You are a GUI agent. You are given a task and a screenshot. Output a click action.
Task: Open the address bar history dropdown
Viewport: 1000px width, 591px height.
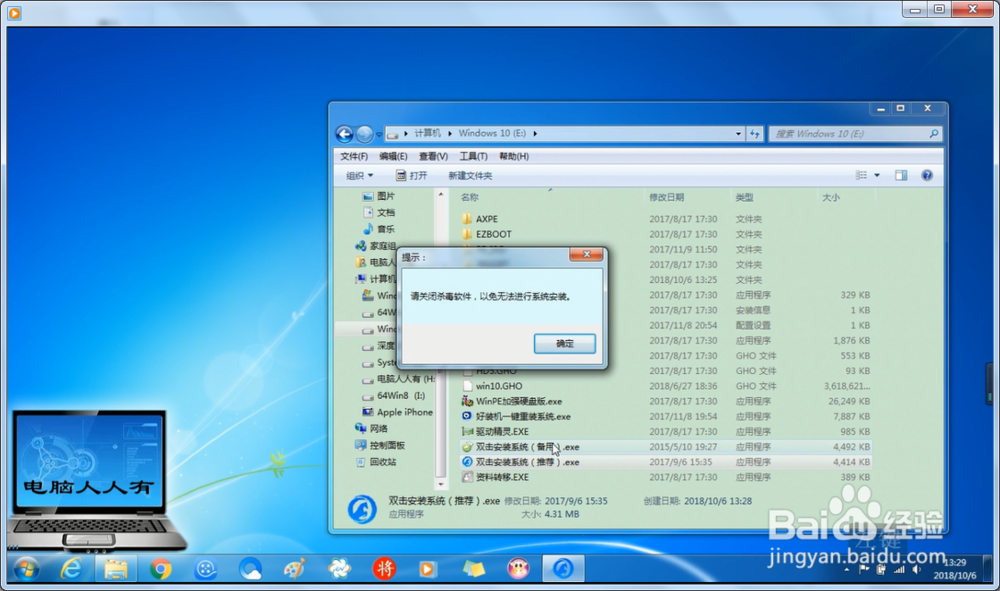pyautogui.click(x=738, y=134)
